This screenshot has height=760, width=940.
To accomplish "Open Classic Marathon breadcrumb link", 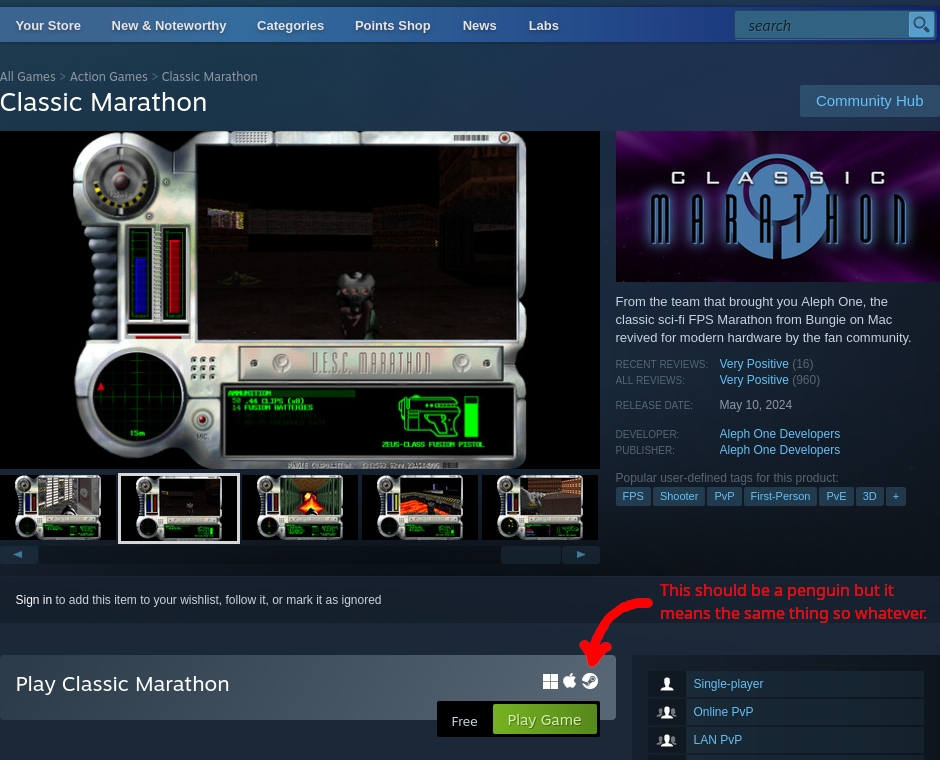I will coord(209,77).
